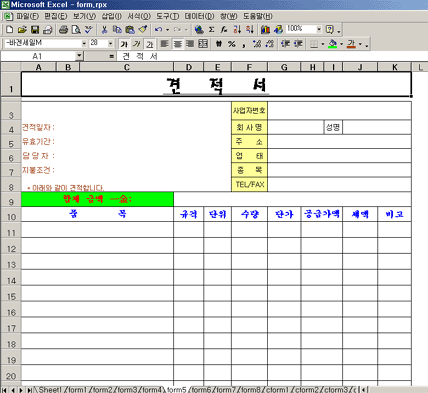Image resolution: width=428 pixels, height=393 pixels.
Task: Open the 파일(F) menu
Action: pos(28,16)
